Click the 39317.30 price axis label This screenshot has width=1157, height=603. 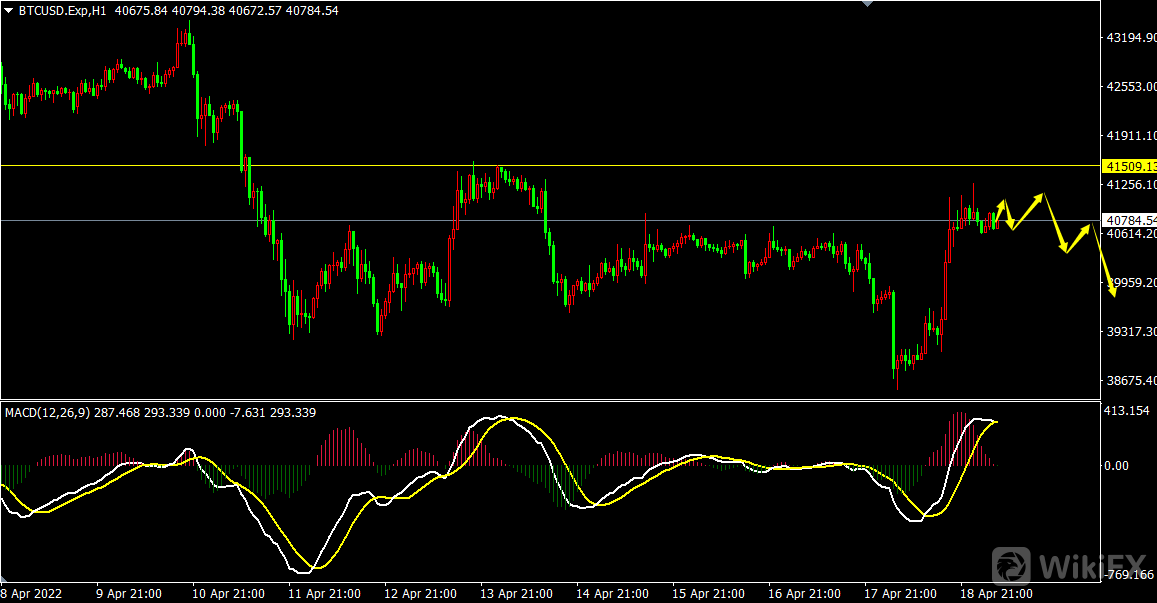(x=1131, y=331)
